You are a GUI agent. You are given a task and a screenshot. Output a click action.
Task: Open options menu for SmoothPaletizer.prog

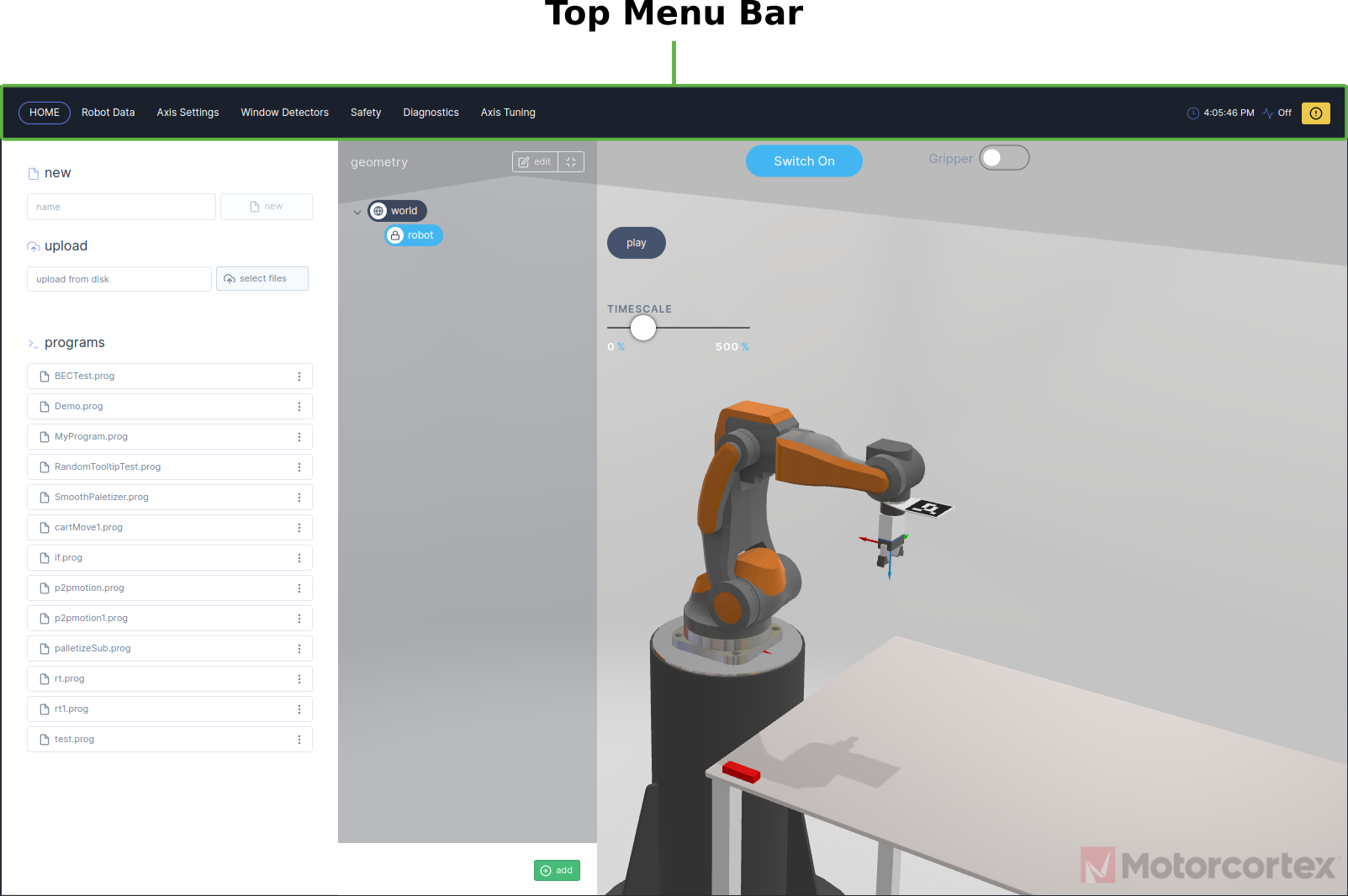click(299, 498)
